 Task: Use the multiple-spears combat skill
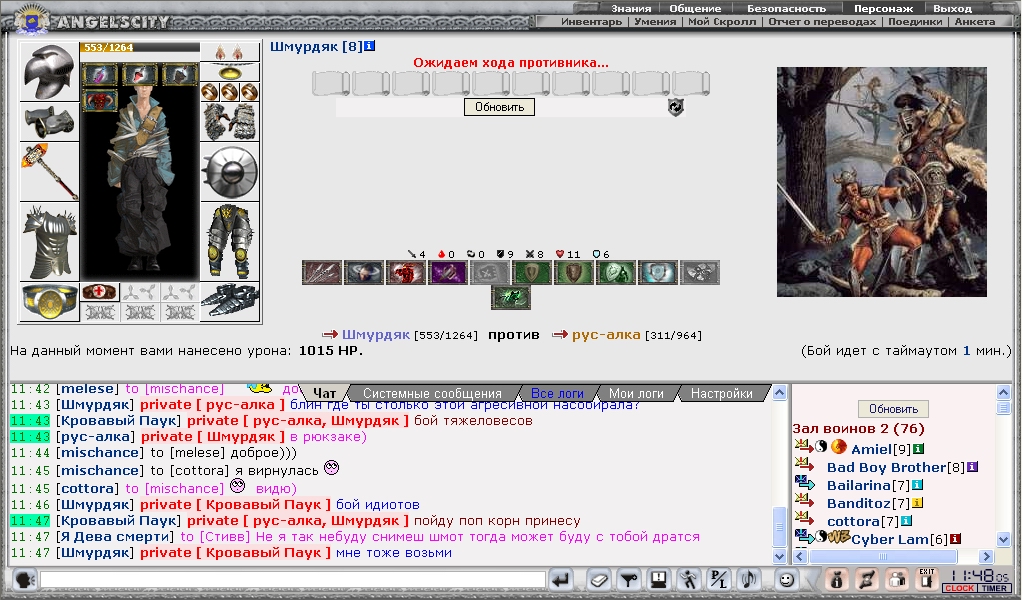322,273
